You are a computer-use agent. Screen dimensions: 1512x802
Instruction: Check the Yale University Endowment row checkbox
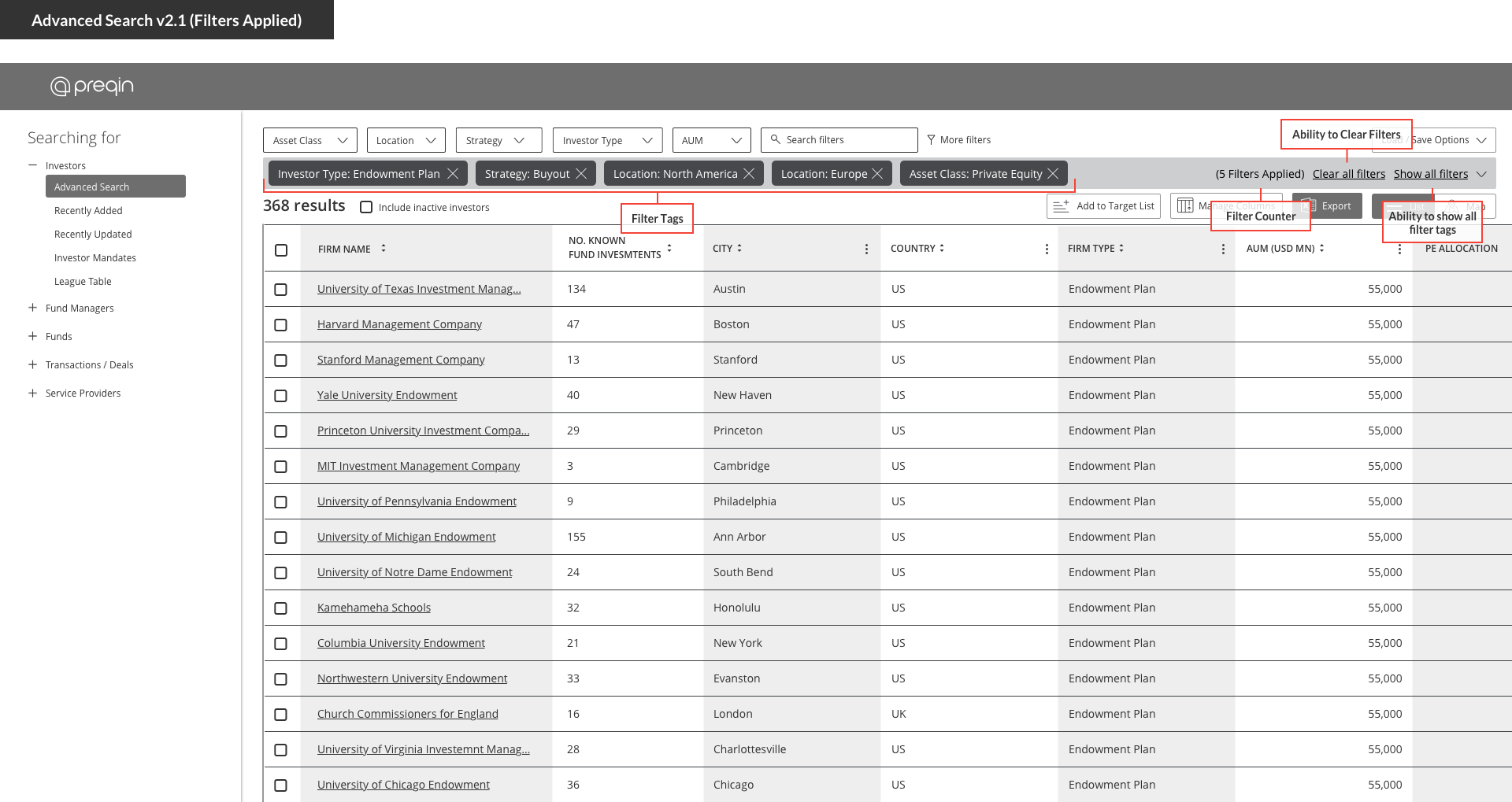280,396
